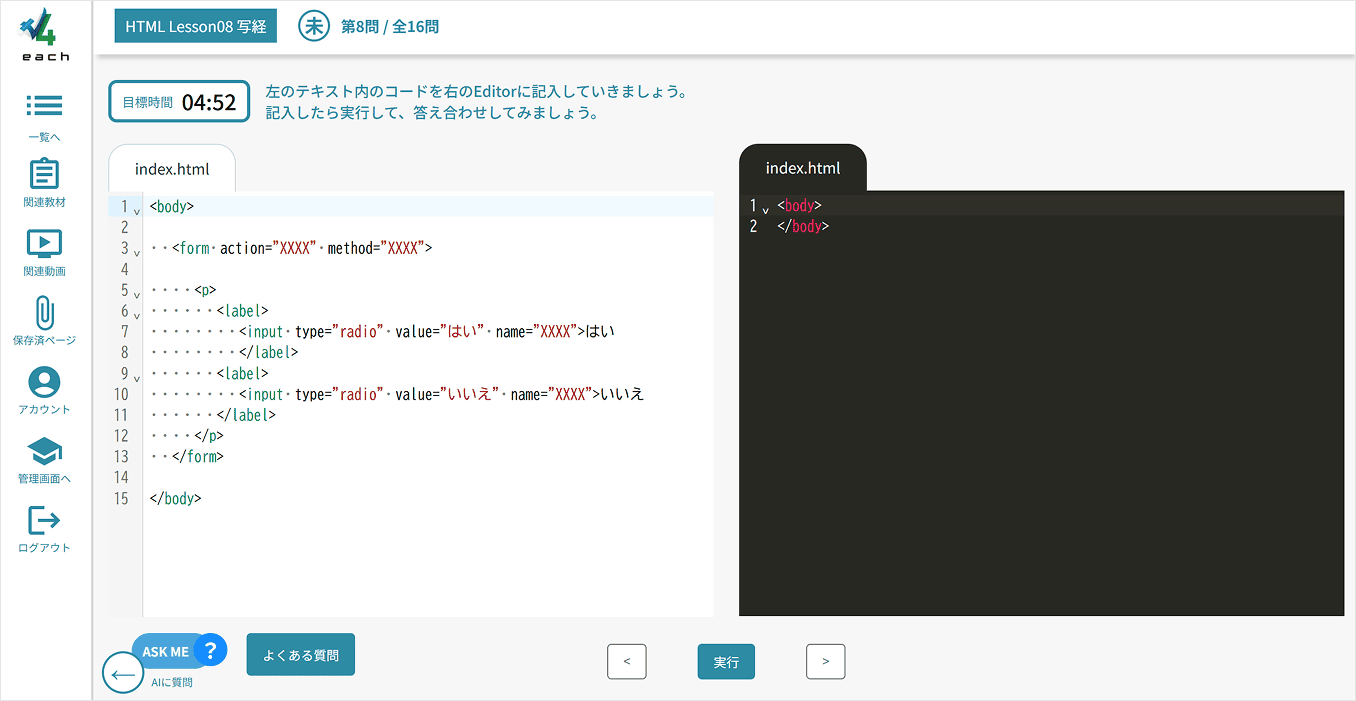Click the 目標時間 04:52 timer box

[x=179, y=101]
